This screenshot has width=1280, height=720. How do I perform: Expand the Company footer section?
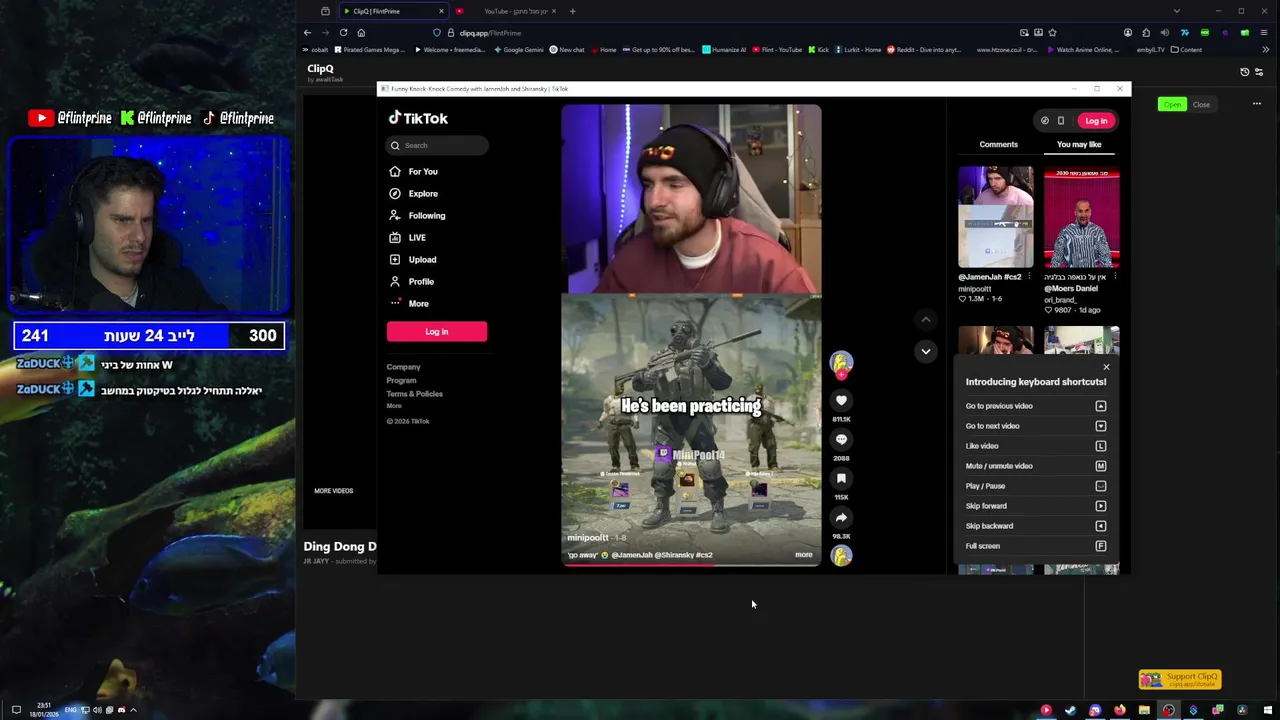pos(404,367)
